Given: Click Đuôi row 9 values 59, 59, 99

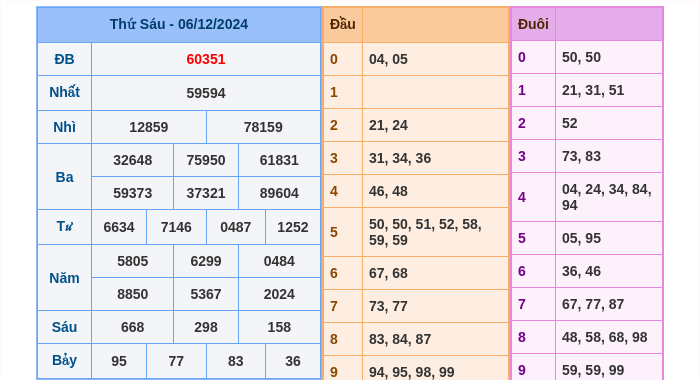Looking at the screenshot, I should click(593, 371).
